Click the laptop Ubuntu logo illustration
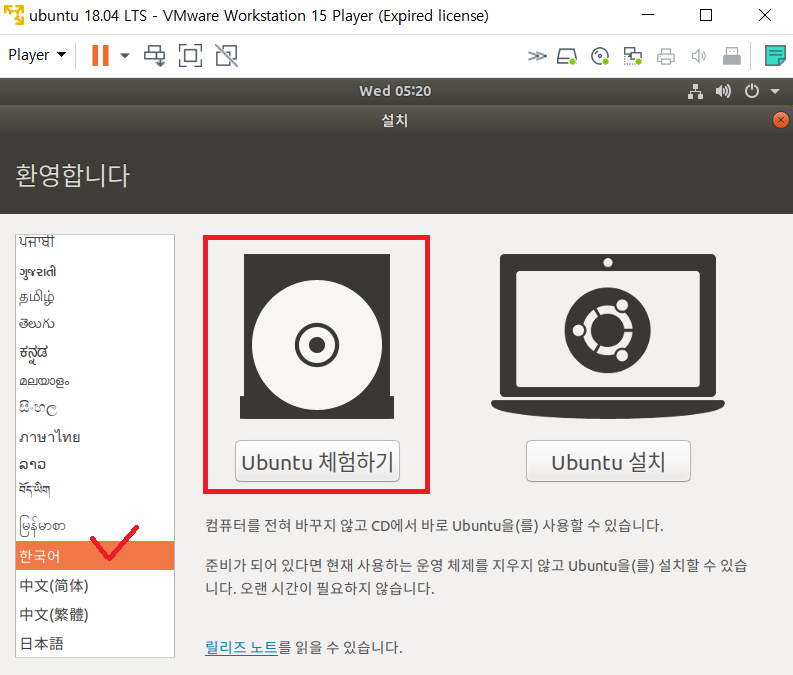793x675 pixels. (x=608, y=336)
